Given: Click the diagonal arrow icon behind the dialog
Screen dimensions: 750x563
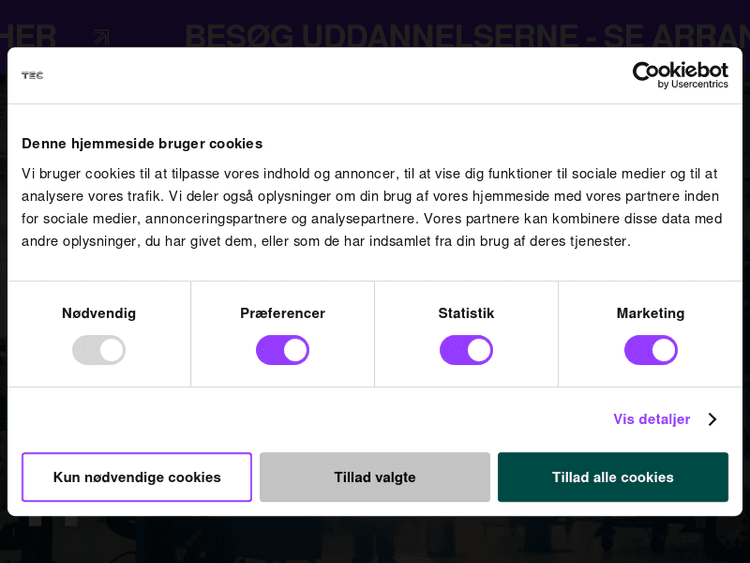Looking at the screenshot, I should click(101, 37).
